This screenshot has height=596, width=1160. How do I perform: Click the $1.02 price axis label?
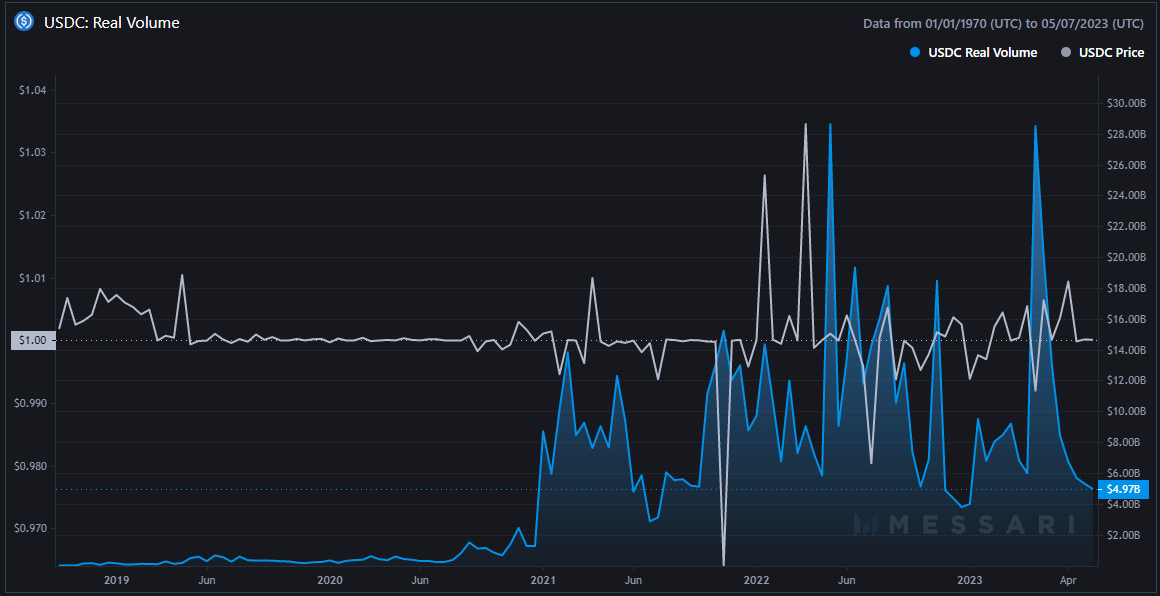point(33,216)
